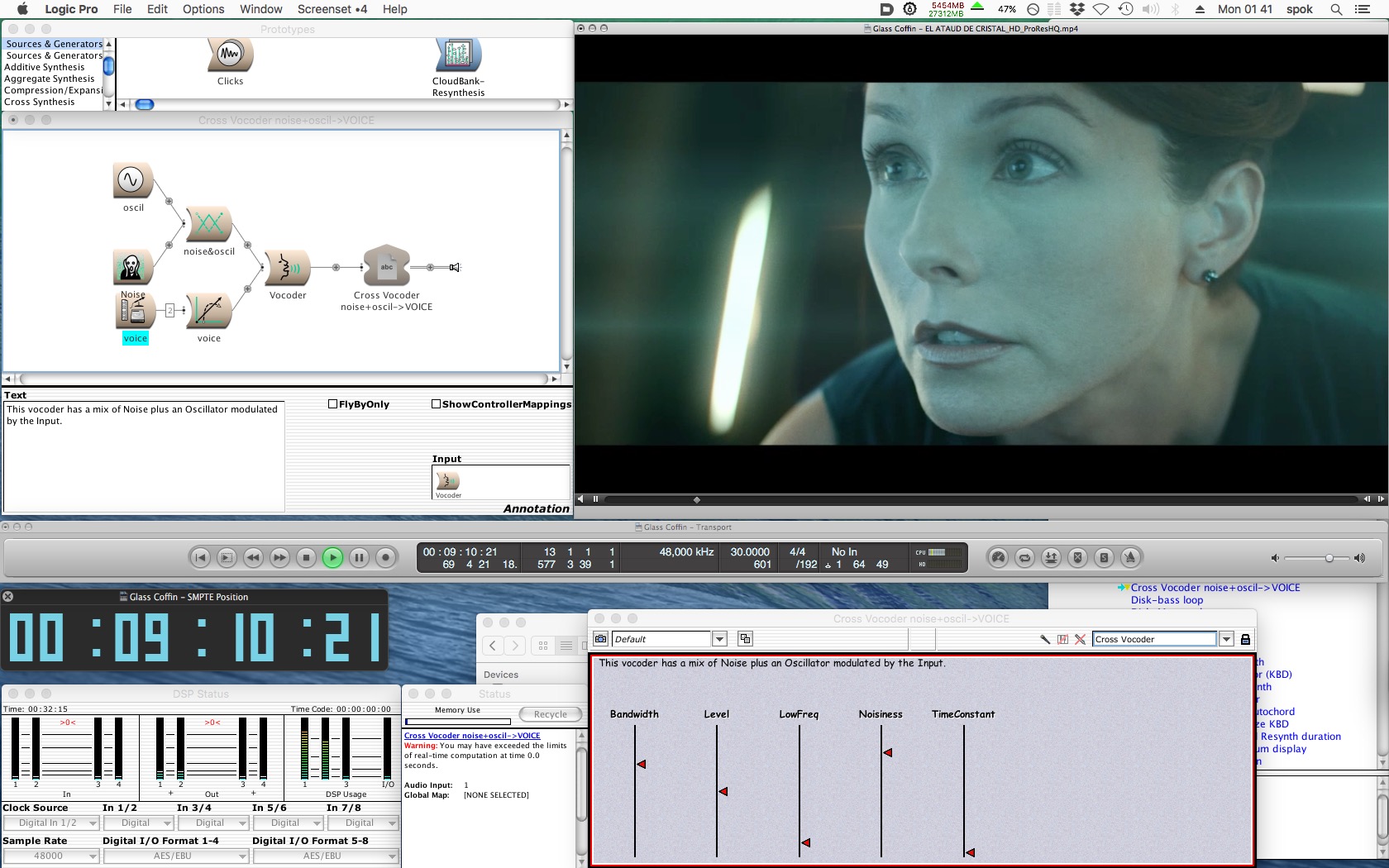Toggle the Low Latency mode button in Transport

pyautogui.click(x=998, y=557)
